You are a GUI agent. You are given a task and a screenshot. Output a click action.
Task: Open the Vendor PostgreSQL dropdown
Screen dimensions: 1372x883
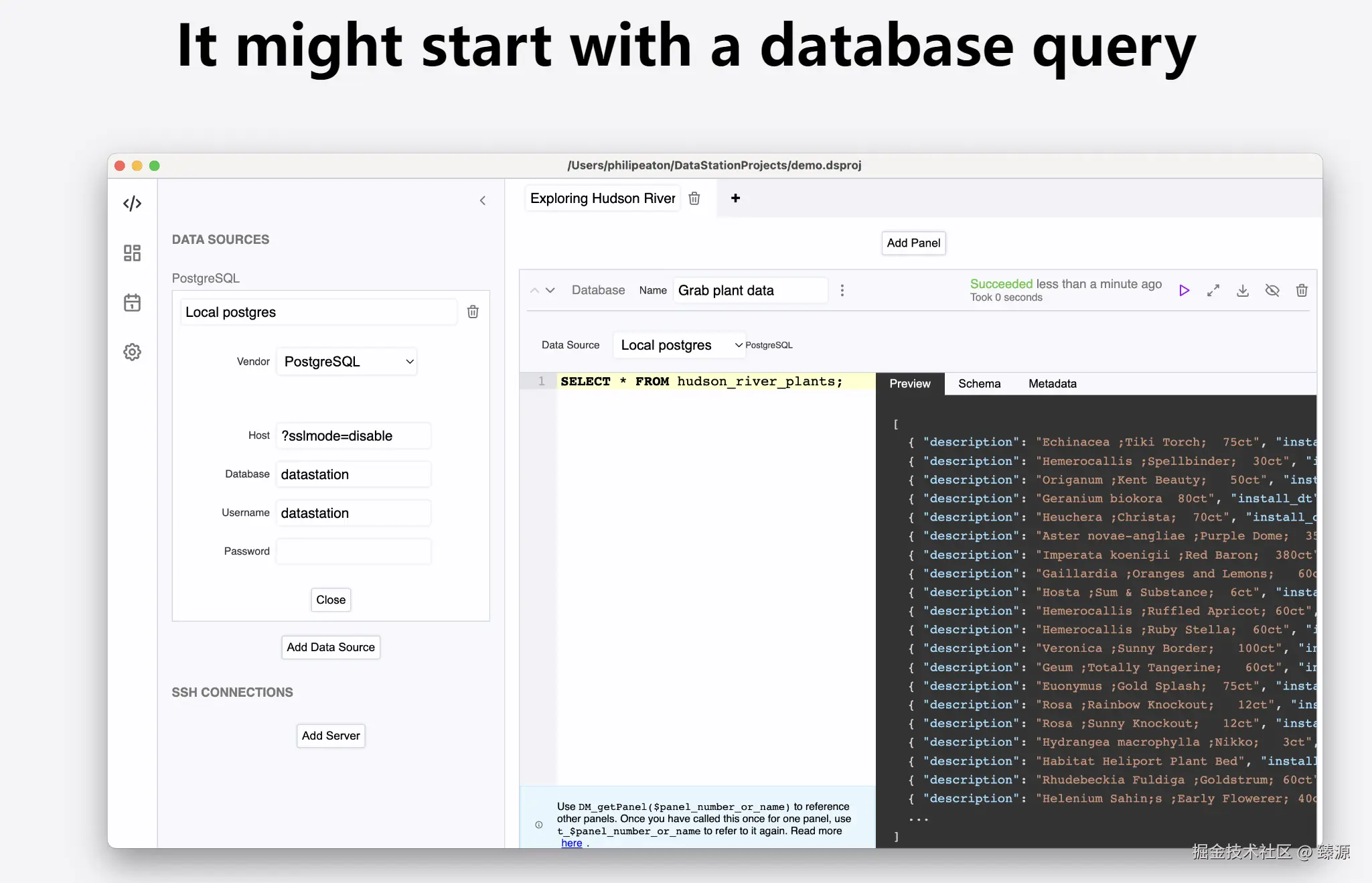coord(347,362)
